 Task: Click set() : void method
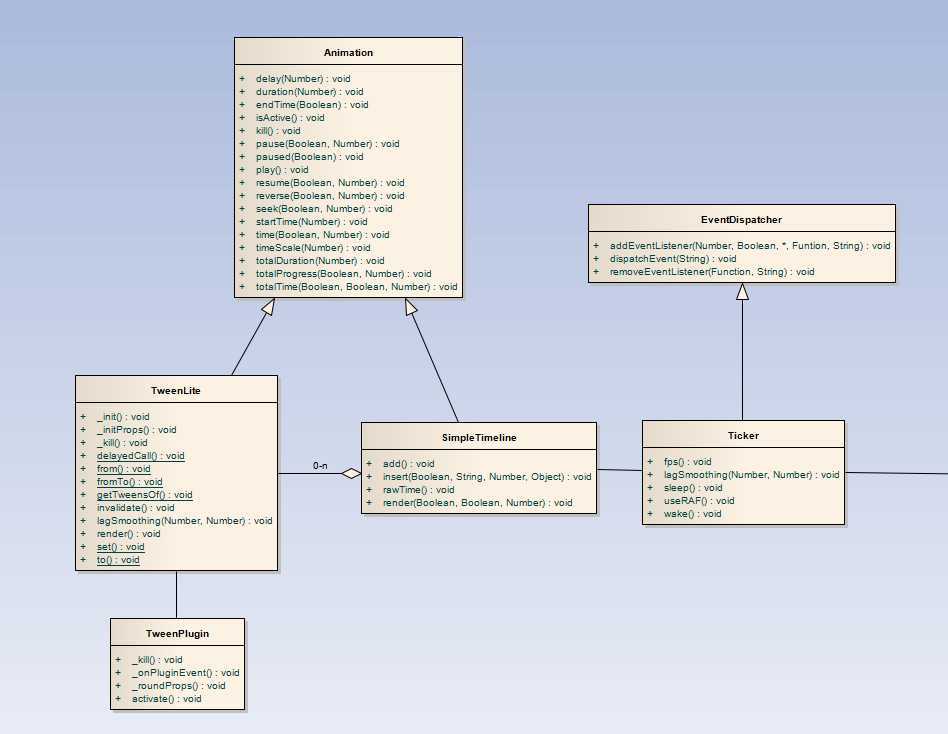click(x=120, y=547)
